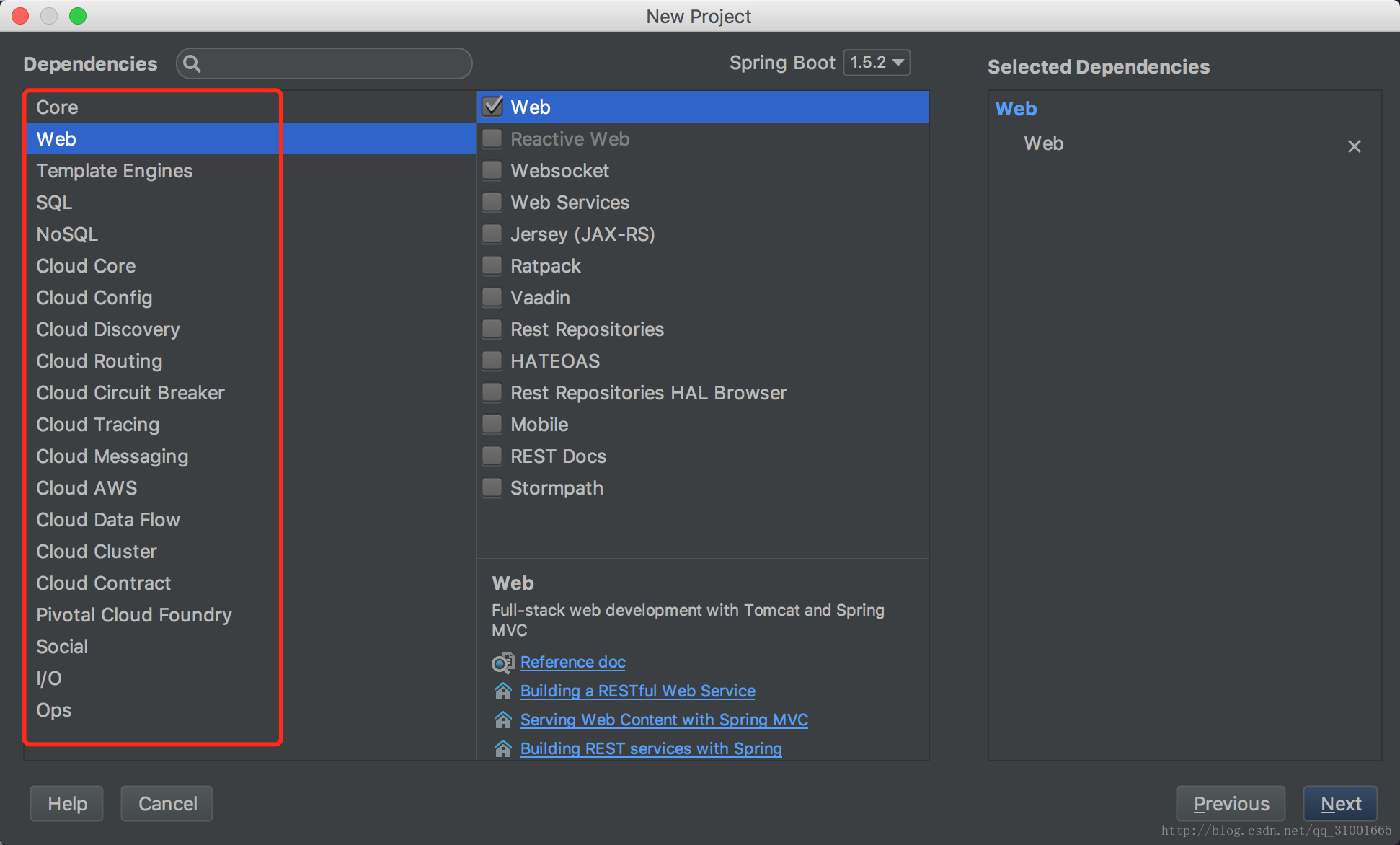Enable Rest Repositories checkbox

(x=492, y=329)
